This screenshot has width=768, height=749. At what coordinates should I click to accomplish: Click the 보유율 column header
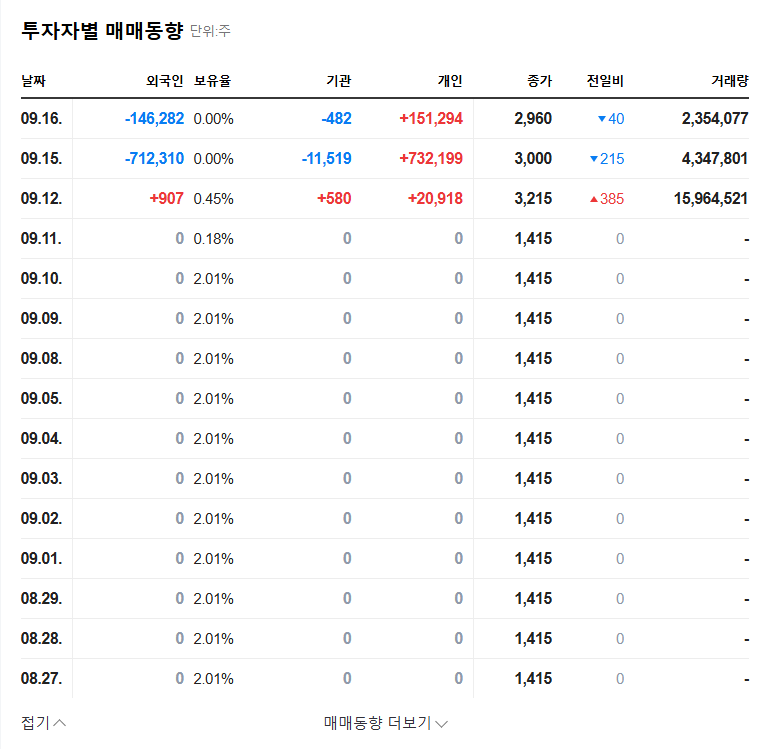(x=212, y=81)
